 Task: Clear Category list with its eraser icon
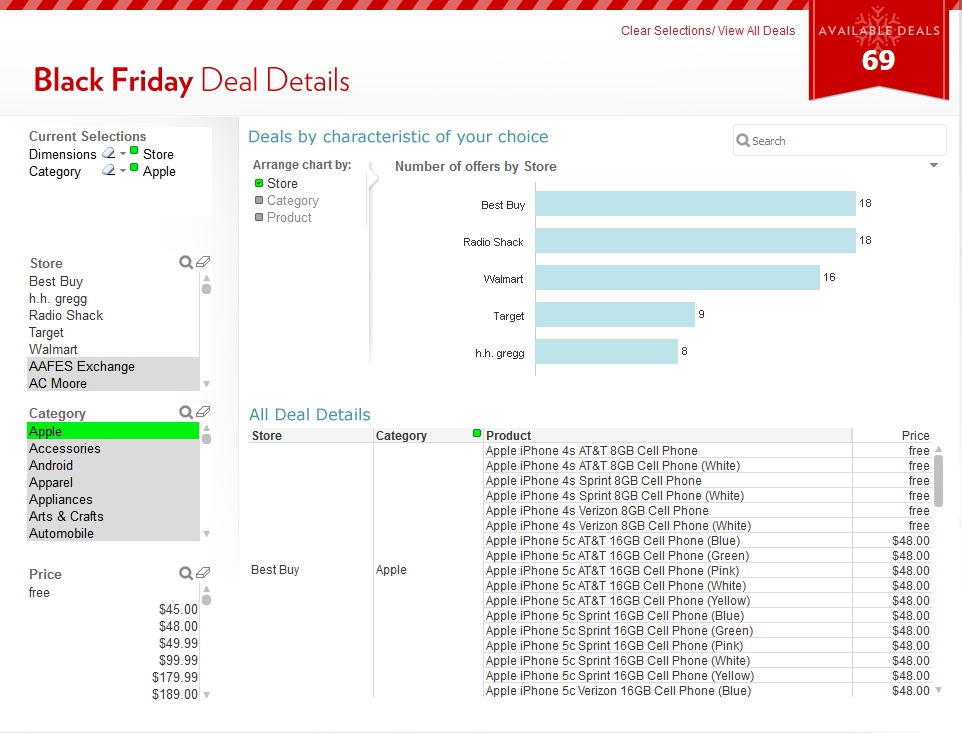203,412
